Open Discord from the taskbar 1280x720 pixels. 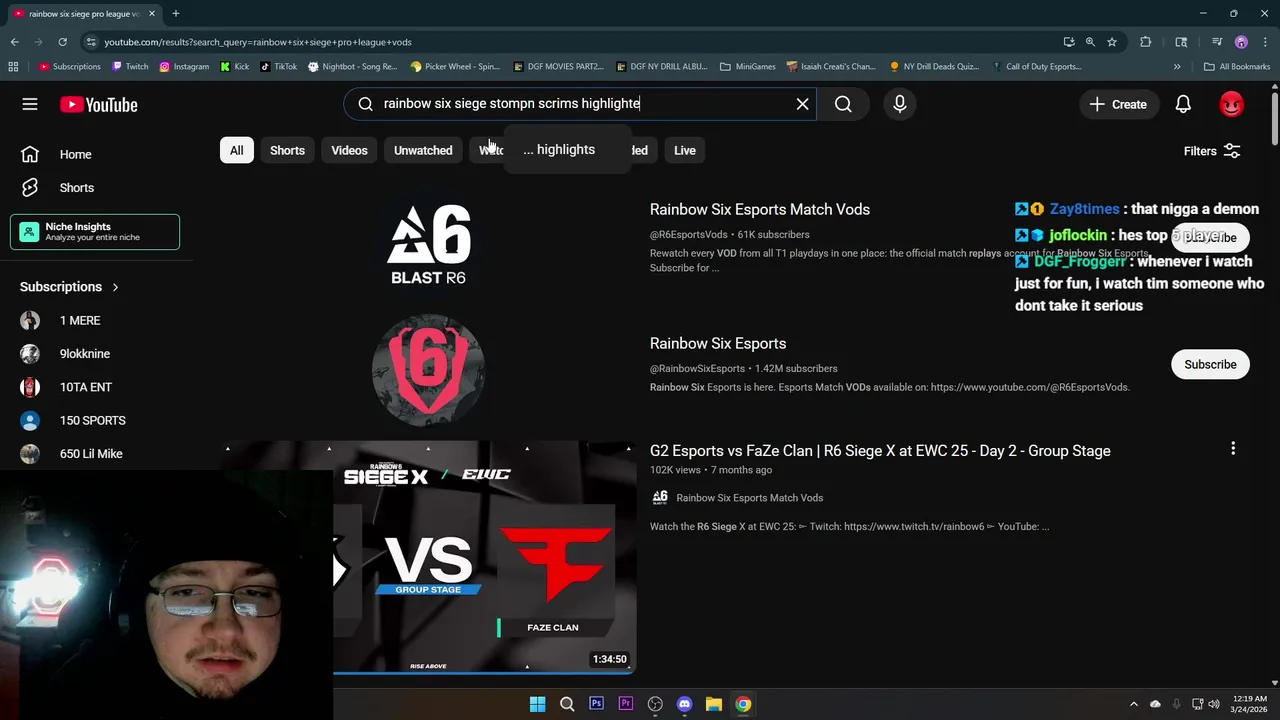tap(684, 704)
